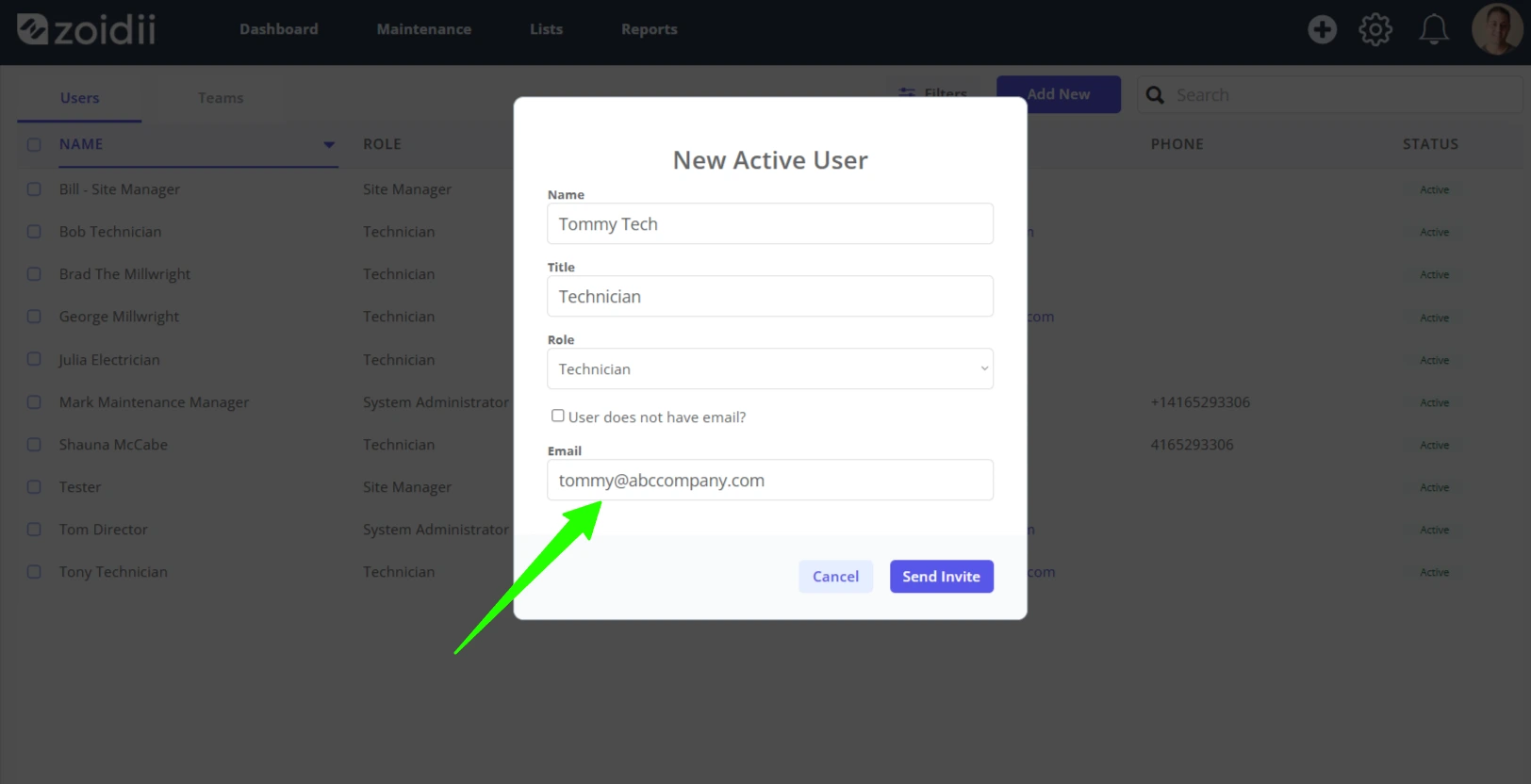Click Site Manager role in Tester row
Viewport: 1531px width, 784px height.
[x=407, y=487]
